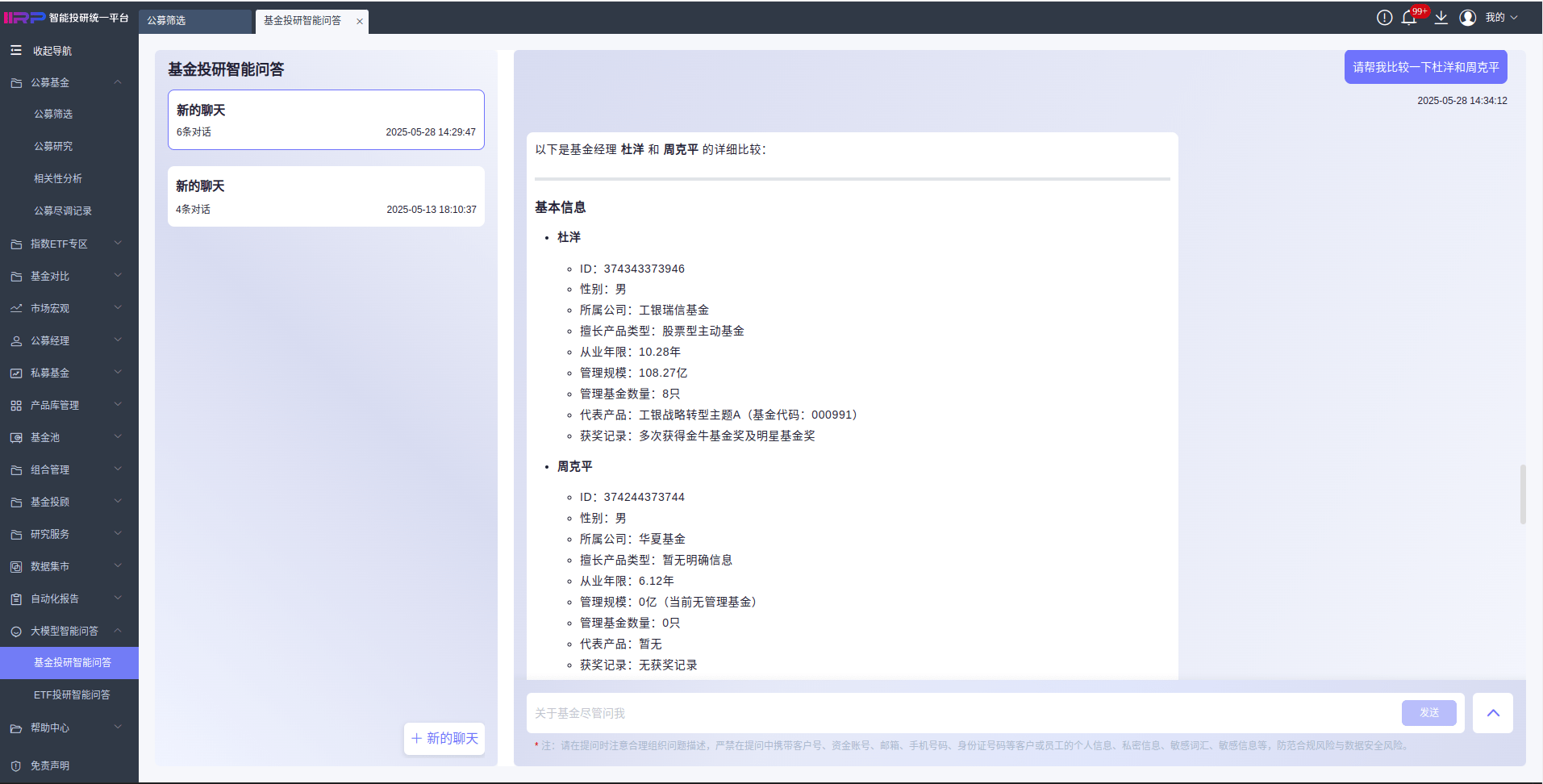Click the user avatar icon
This screenshot has height=784, width=1543.
(1468, 18)
